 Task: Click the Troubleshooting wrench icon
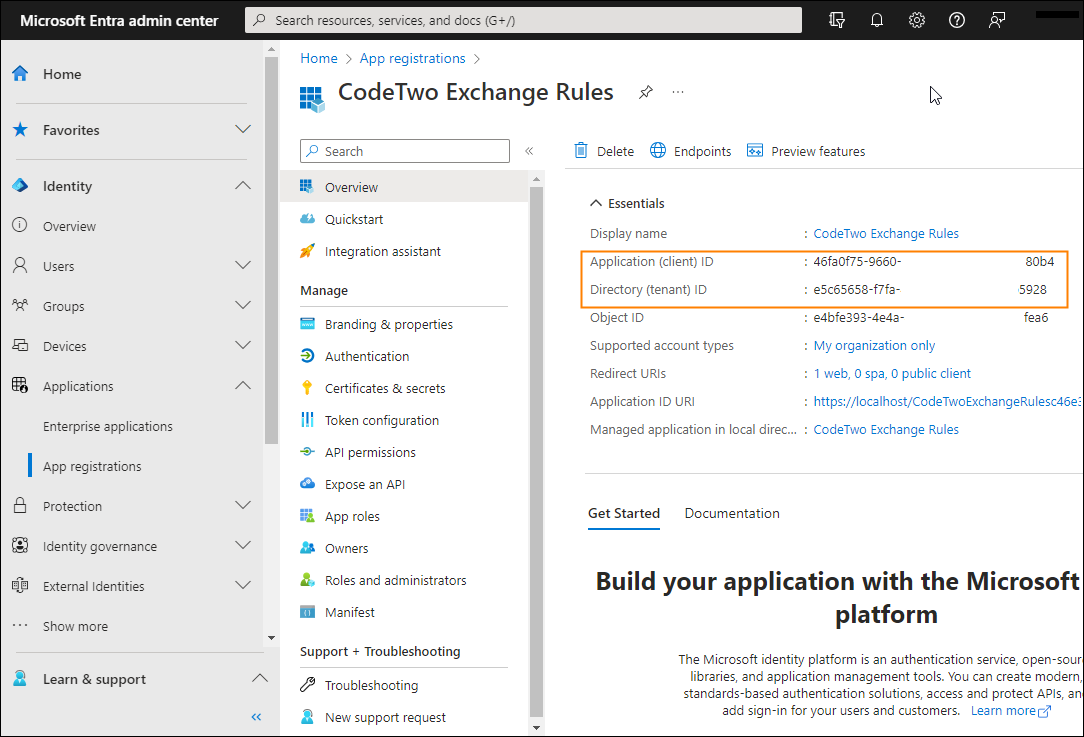point(308,685)
